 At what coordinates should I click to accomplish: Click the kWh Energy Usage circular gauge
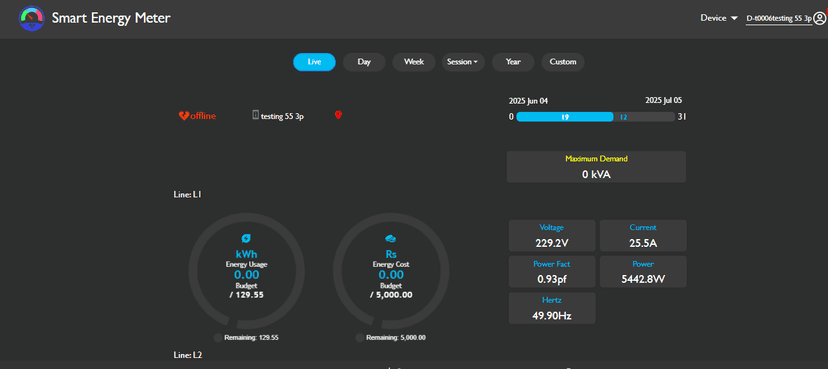click(246, 271)
